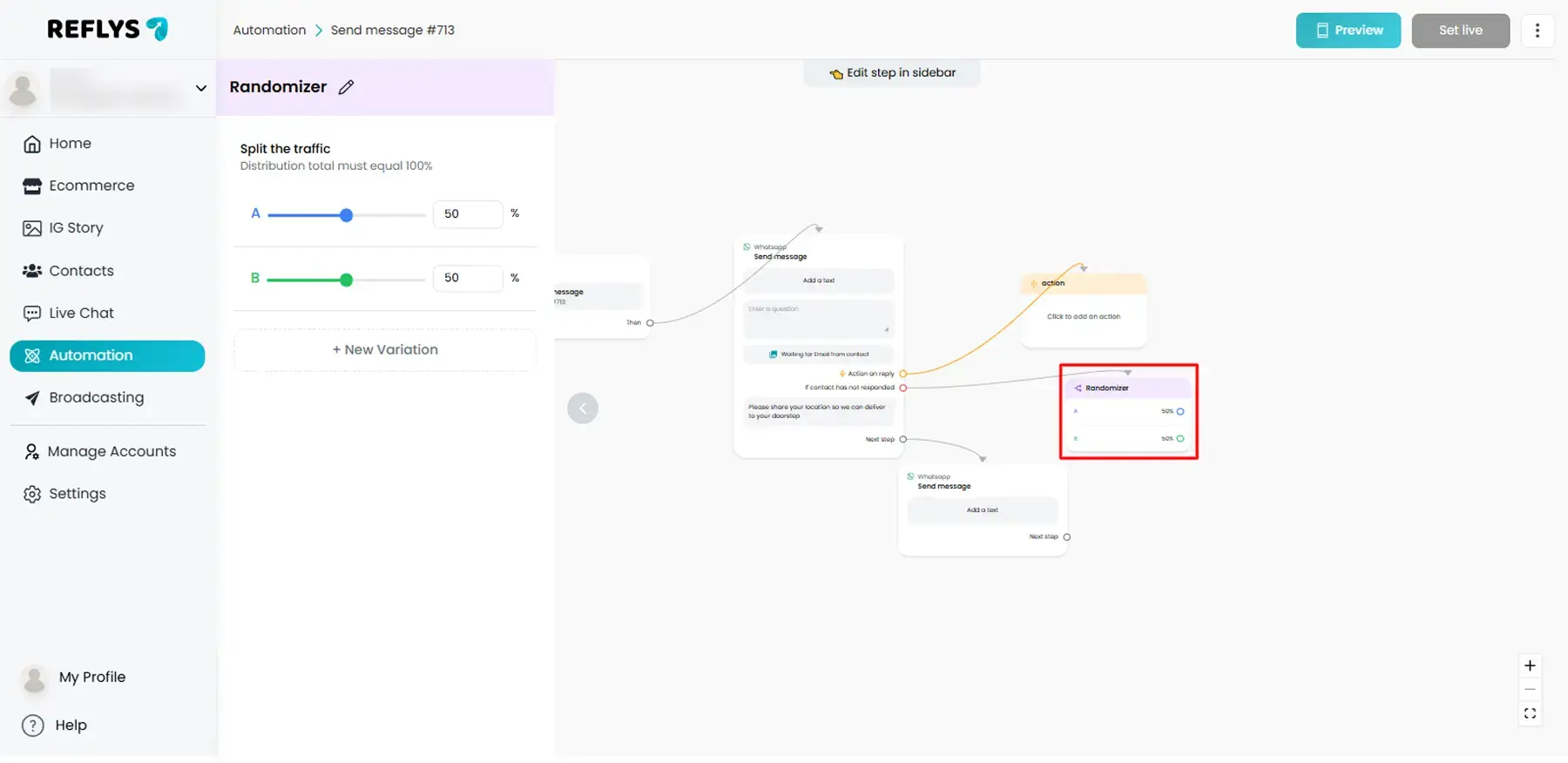Open the IG Story section

tap(76, 228)
